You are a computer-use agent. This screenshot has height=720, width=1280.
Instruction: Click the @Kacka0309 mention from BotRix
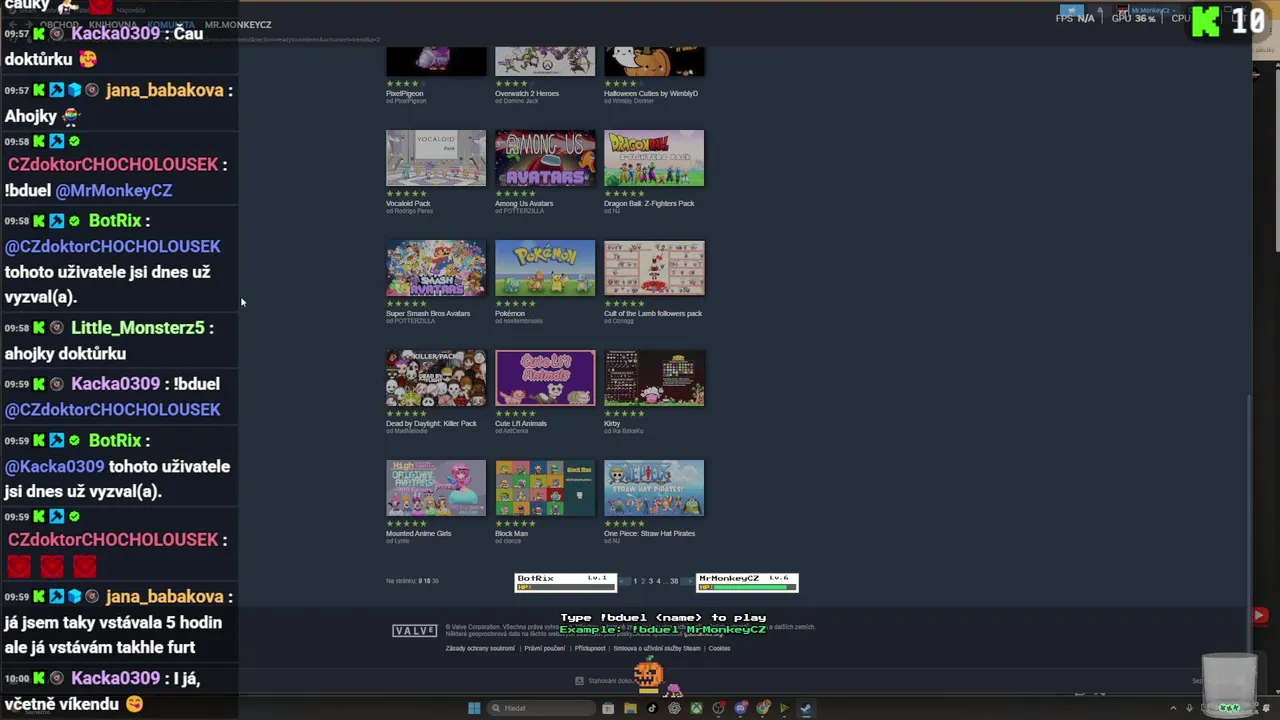click(x=54, y=466)
